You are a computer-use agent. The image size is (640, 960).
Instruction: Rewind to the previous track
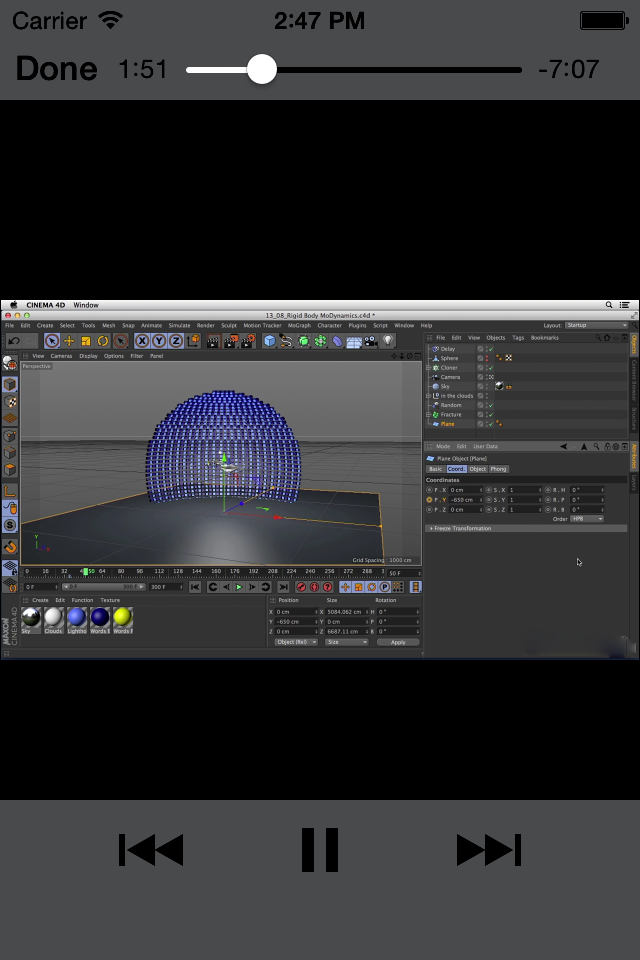[151, 850]
